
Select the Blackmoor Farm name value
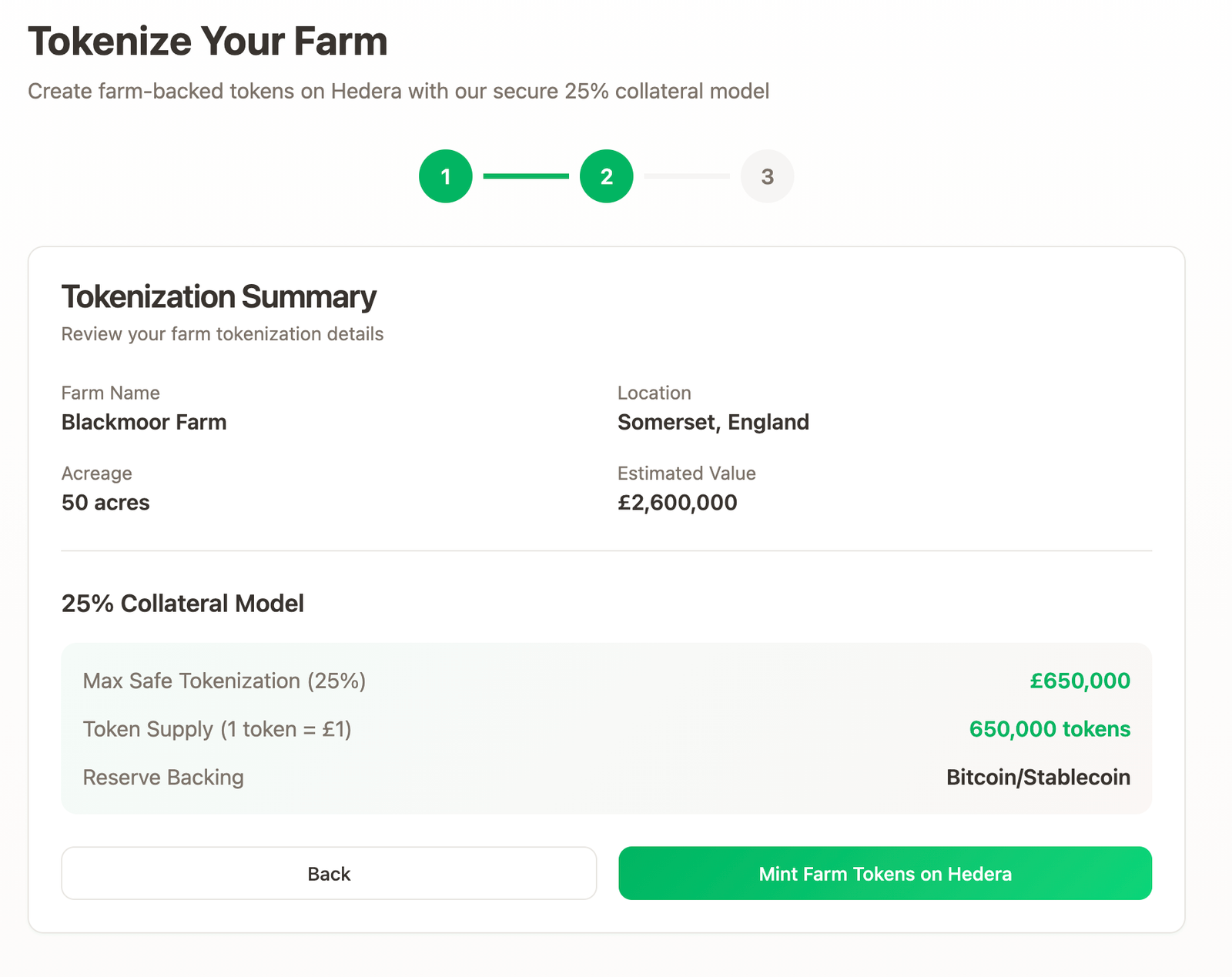click(x=144, y=422)
